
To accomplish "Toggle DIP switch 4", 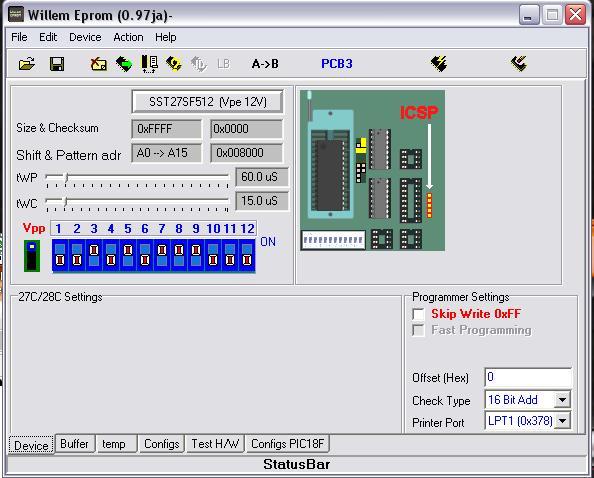I will tap(111, 256).
